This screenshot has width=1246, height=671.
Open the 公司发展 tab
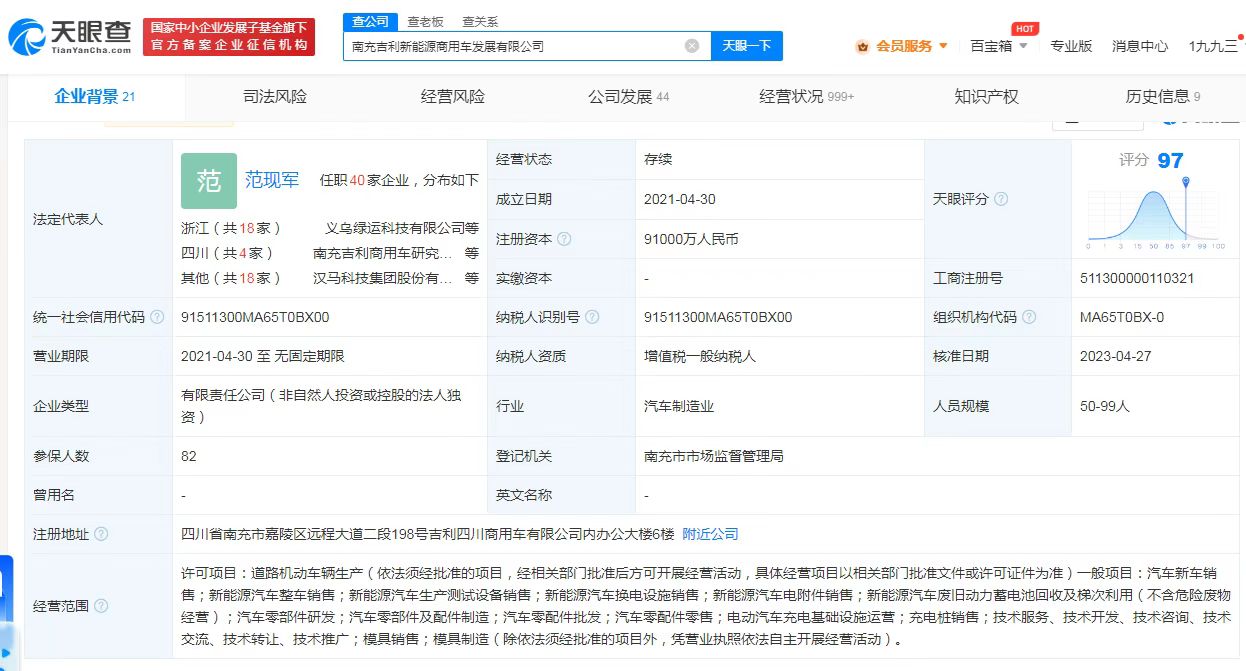point(629,97)
